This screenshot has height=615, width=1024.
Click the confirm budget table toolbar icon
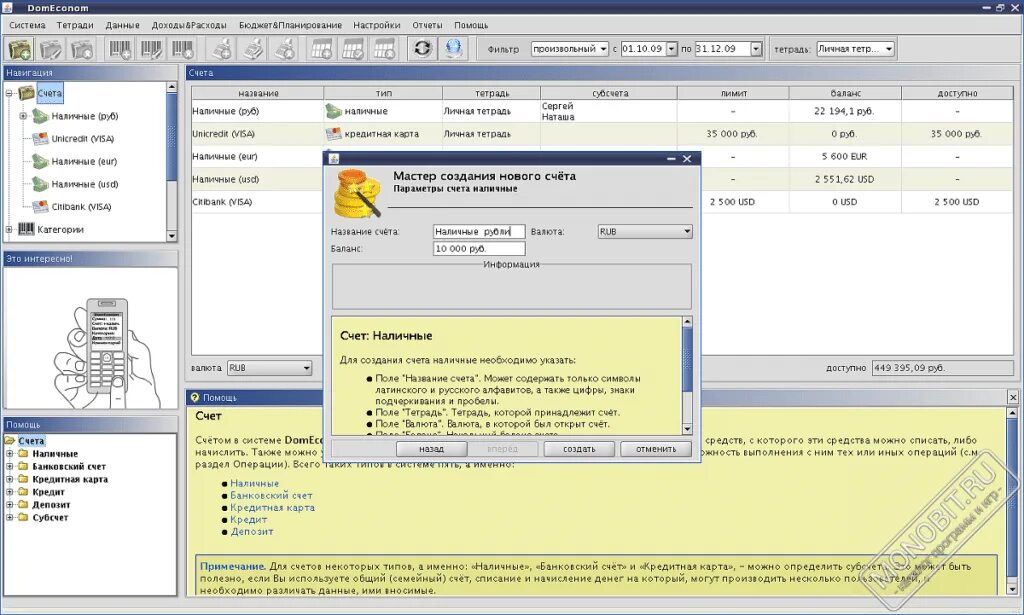[353, 49]
